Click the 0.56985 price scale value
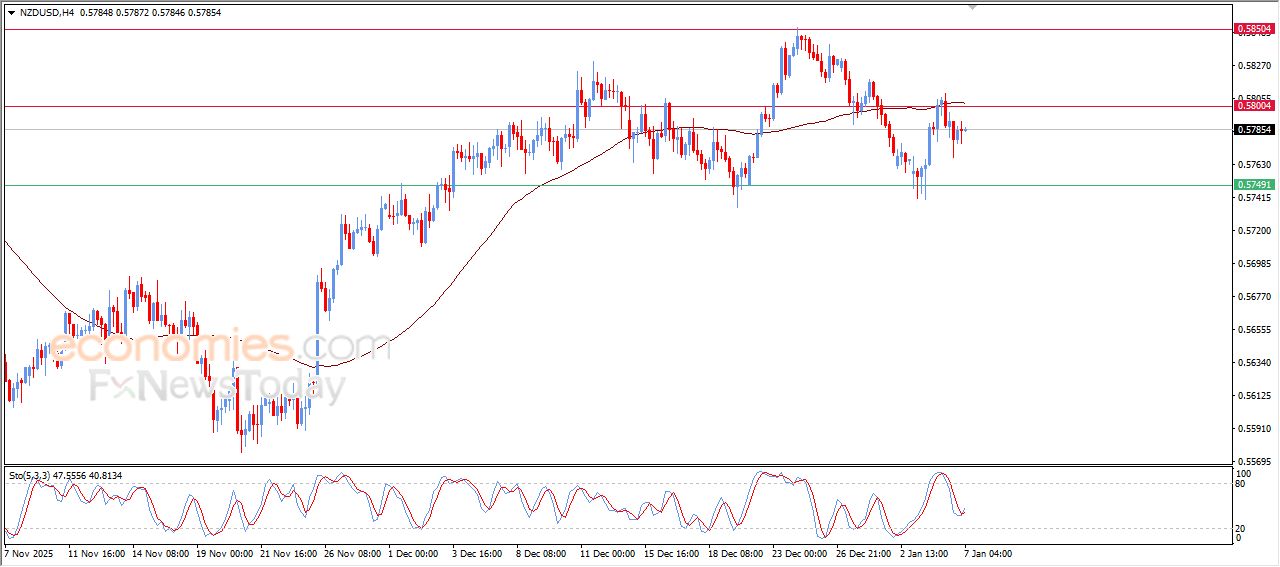Viewport: 1280px width, 567px height. coord(1253,264)
